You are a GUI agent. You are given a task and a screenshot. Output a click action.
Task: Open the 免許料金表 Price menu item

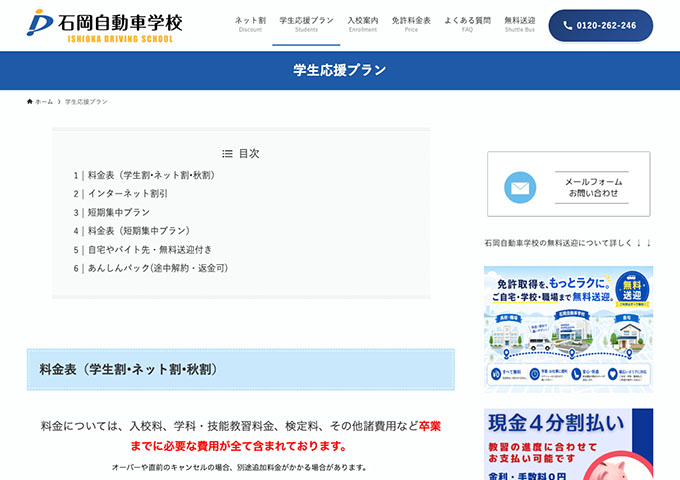coord(411,24)
